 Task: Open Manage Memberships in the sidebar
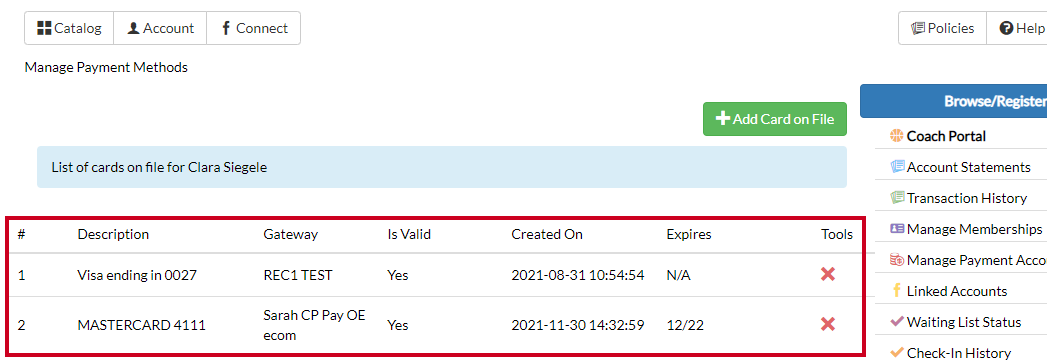(x=974, y=229)
